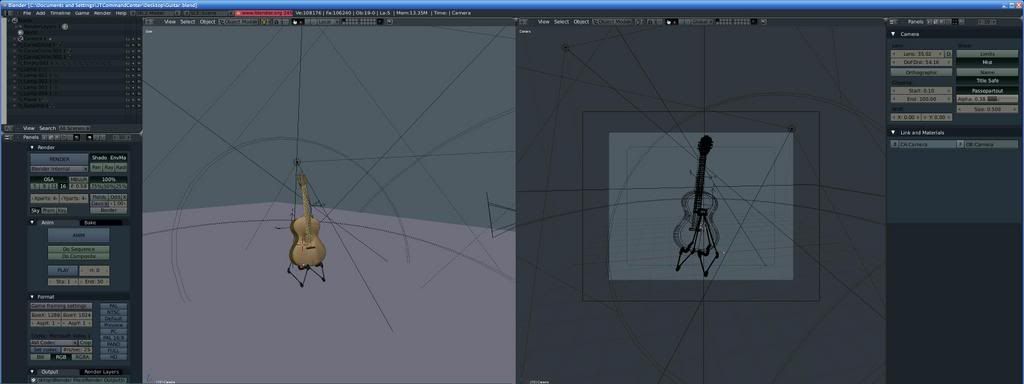Toggle the Passepartout option
The width and height of the screenshot is (1024, 384).
987,91
